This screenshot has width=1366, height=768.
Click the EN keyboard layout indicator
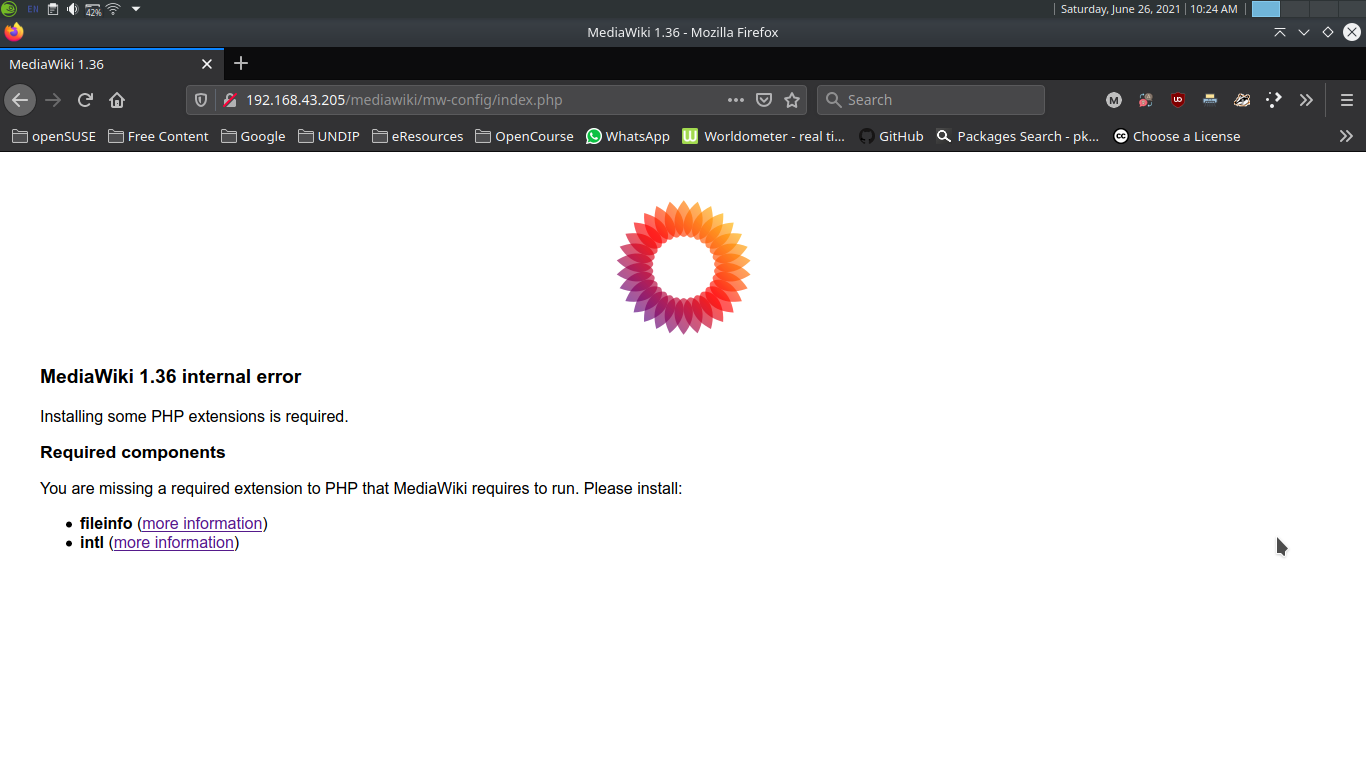[33, 9]
